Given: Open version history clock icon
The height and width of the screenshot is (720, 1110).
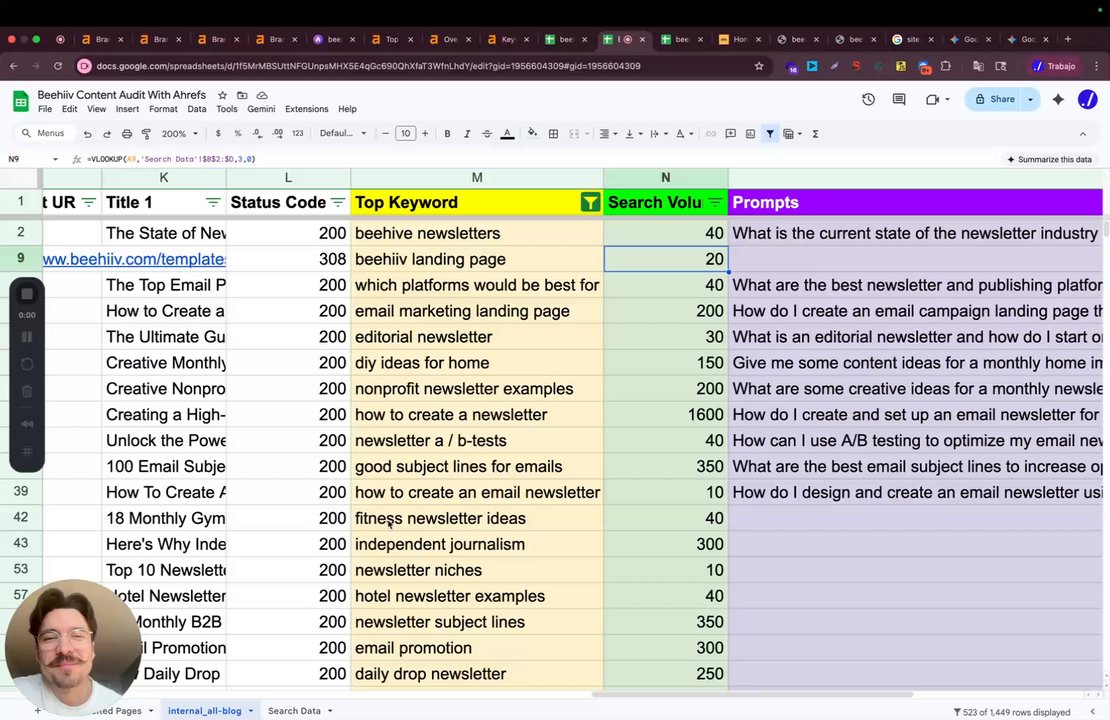Looking at the screenshot, I should pos(869,100).
